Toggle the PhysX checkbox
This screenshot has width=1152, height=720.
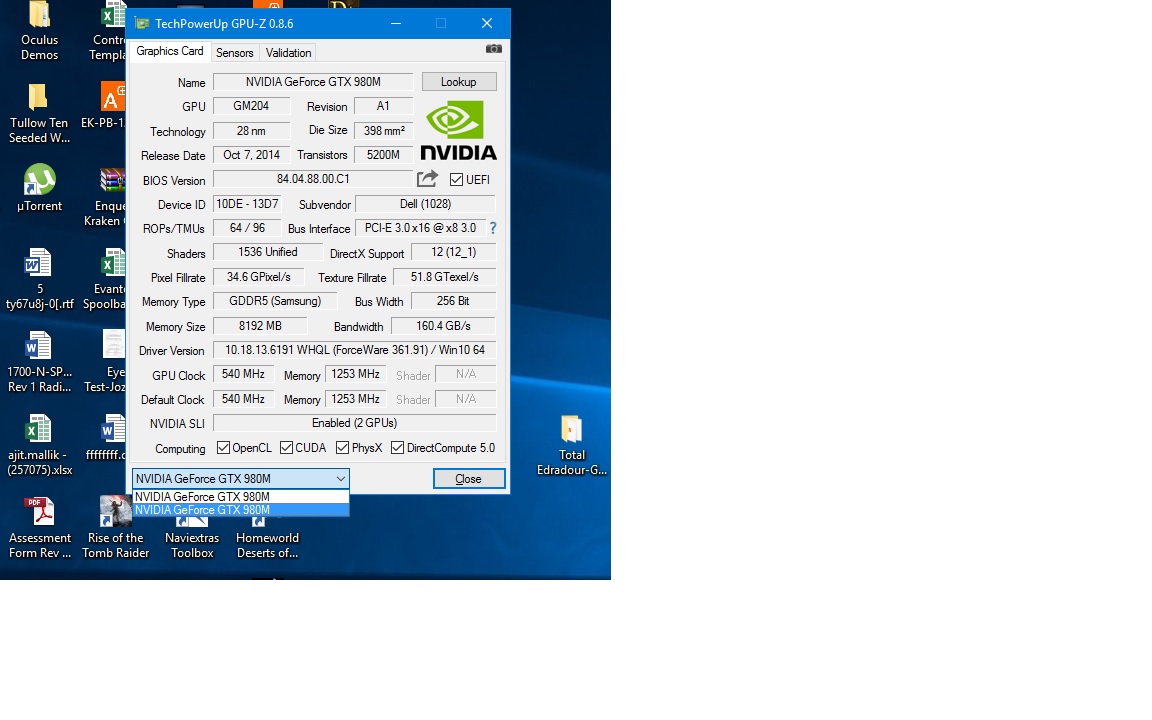(342, 447)
